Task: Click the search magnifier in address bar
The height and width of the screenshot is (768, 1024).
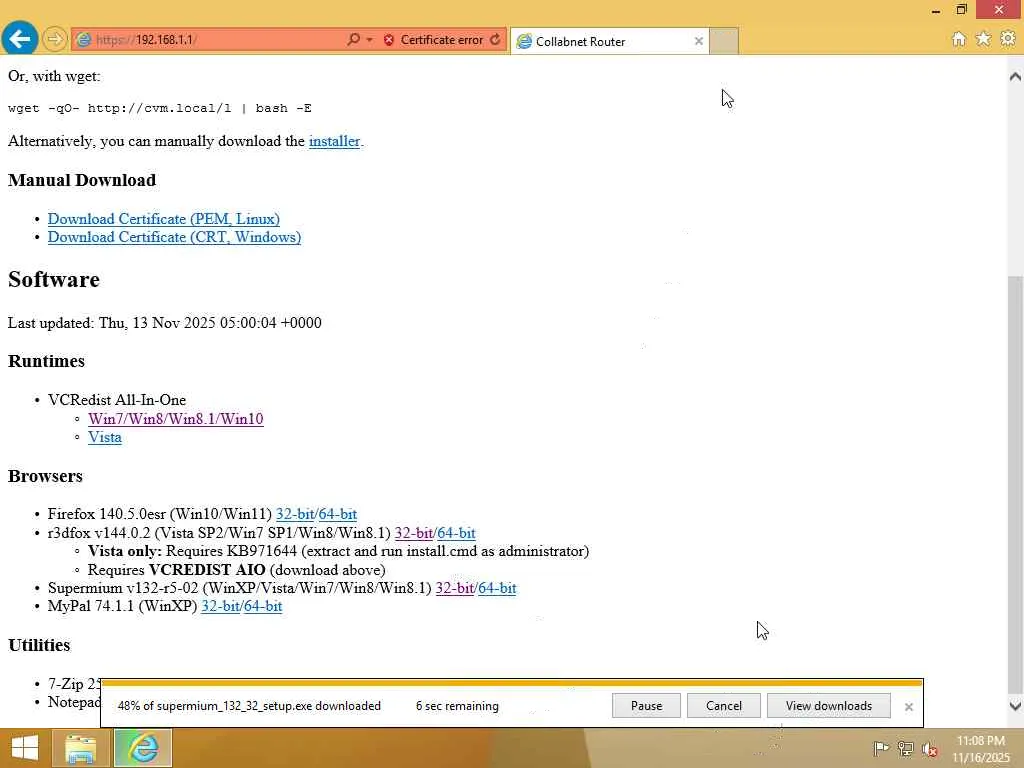Action: pyautogui.click(x=353, y=40)
